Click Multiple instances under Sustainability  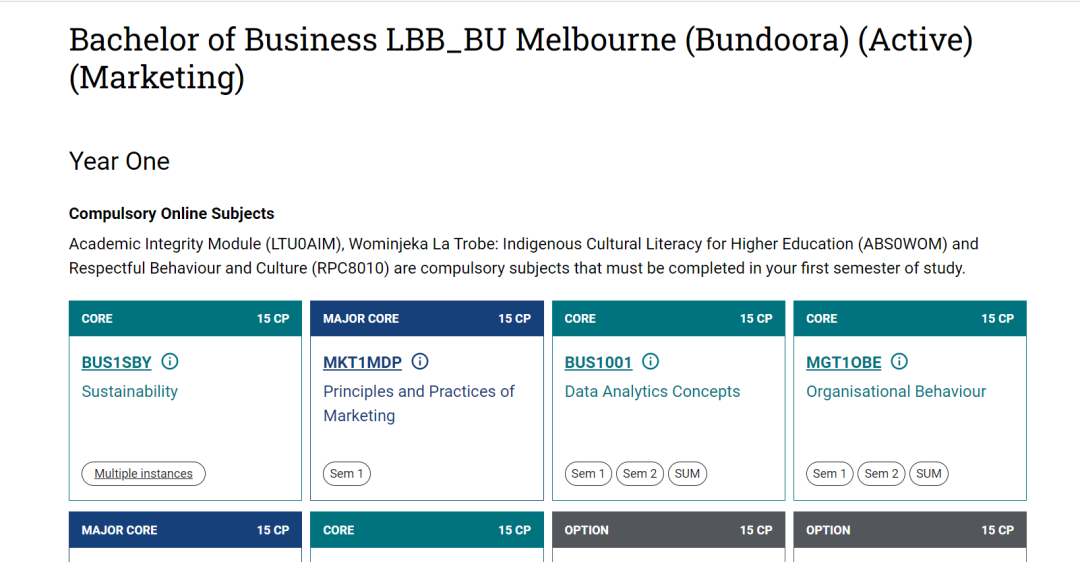143,474
